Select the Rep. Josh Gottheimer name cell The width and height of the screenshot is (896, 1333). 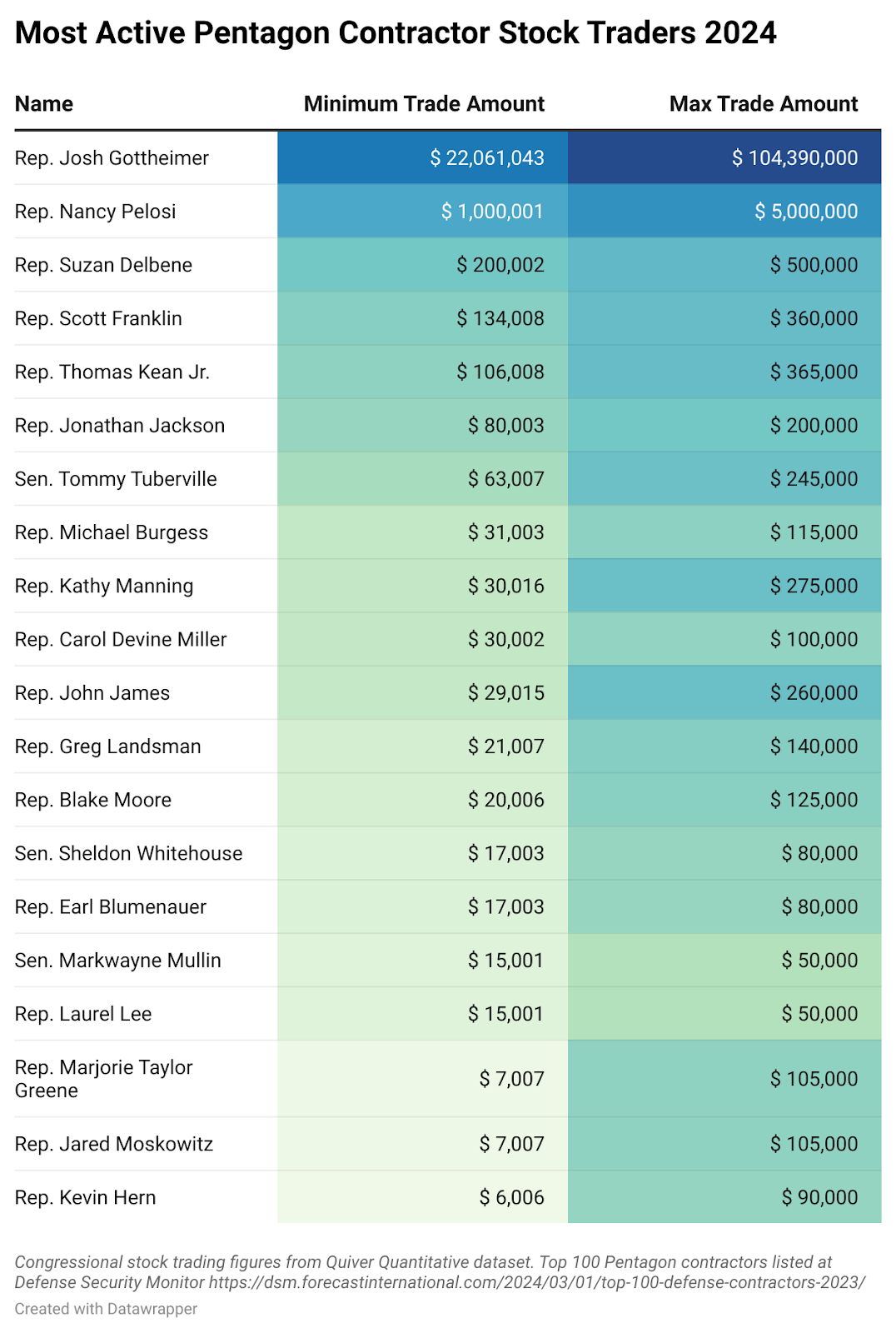112,158
